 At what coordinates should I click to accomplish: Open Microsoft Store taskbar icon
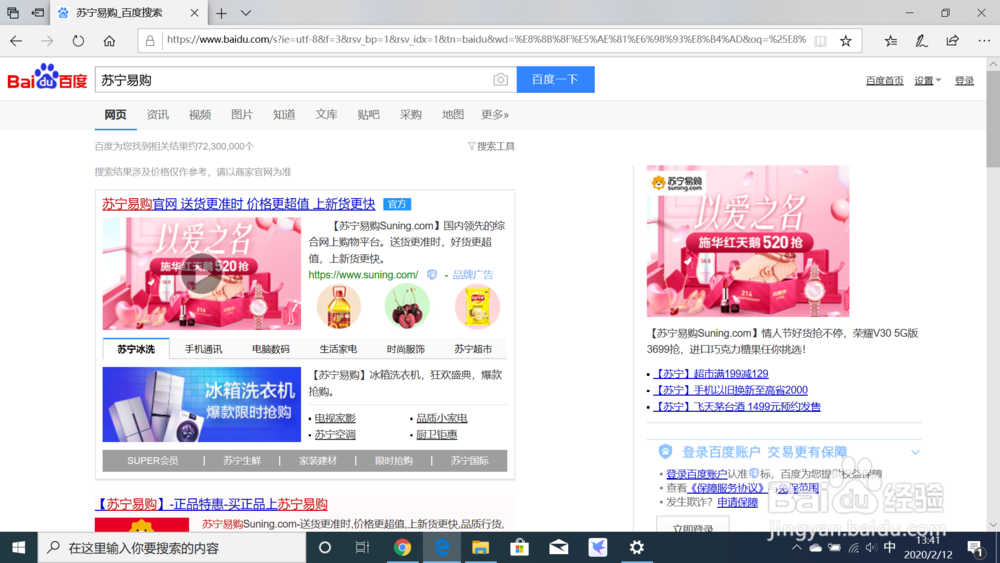click(x=520, y=548)
